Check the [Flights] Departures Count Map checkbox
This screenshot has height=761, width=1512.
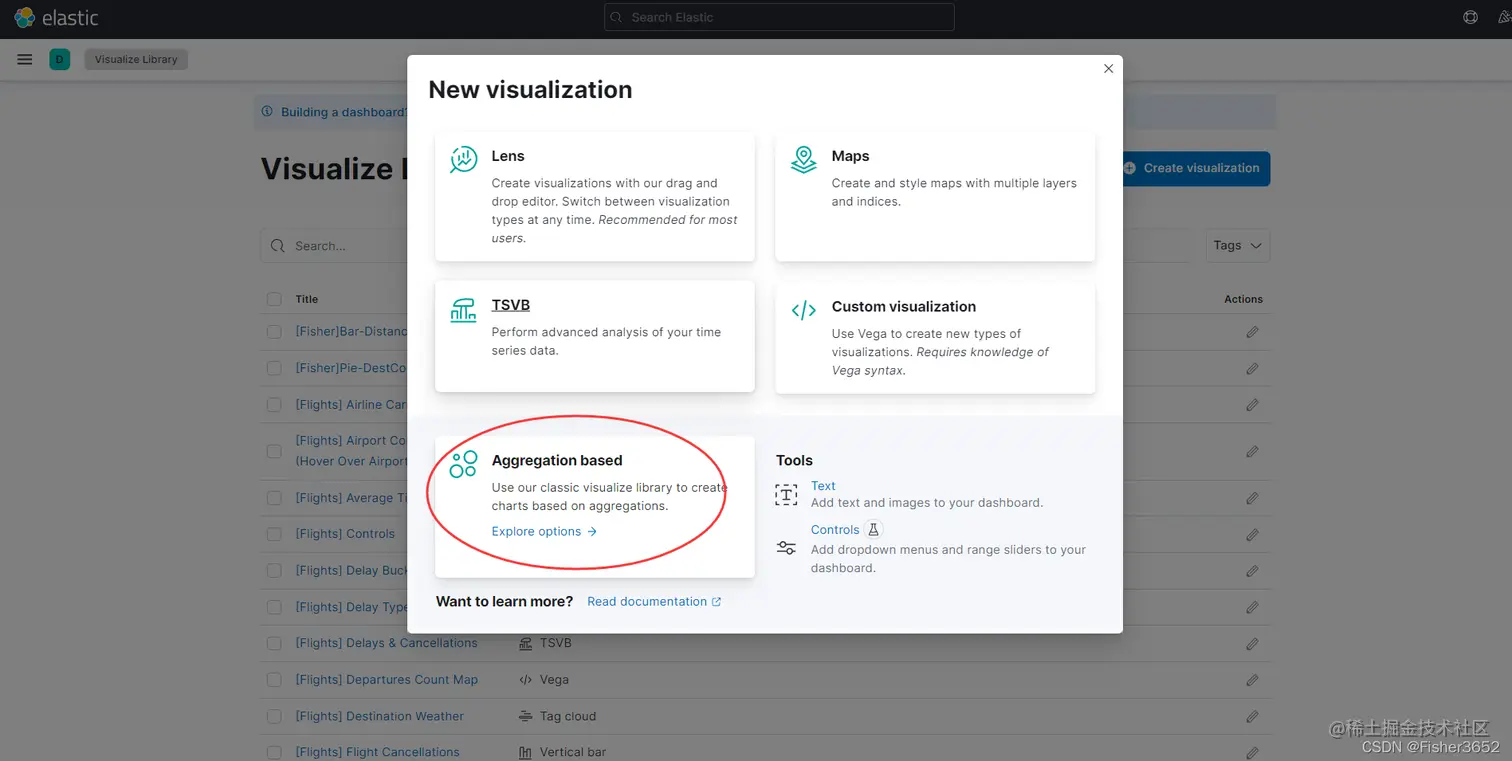pyautogui.click(x=274, y=680)
